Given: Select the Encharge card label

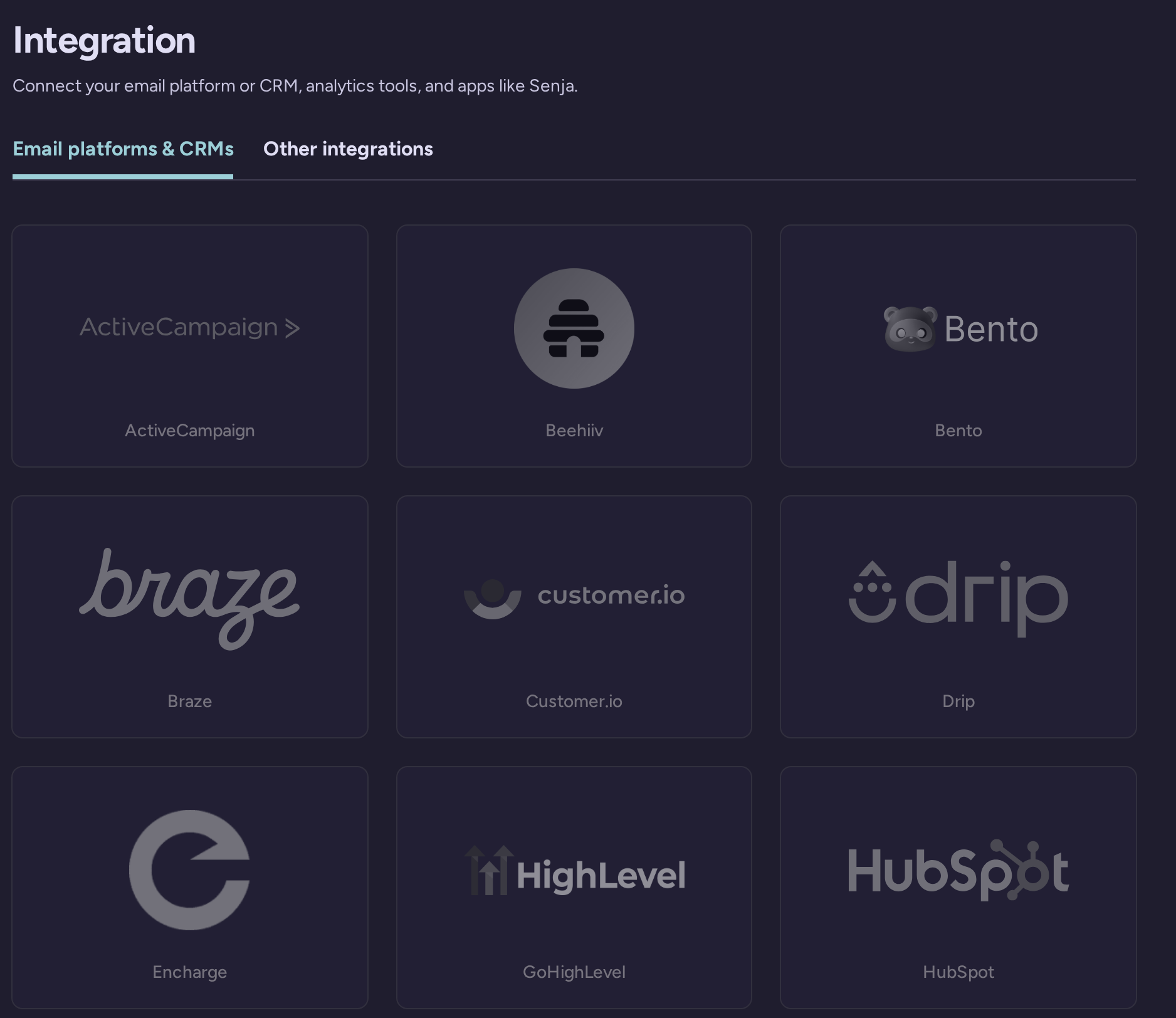Looking at the screenshot, I should pos(189,972).
